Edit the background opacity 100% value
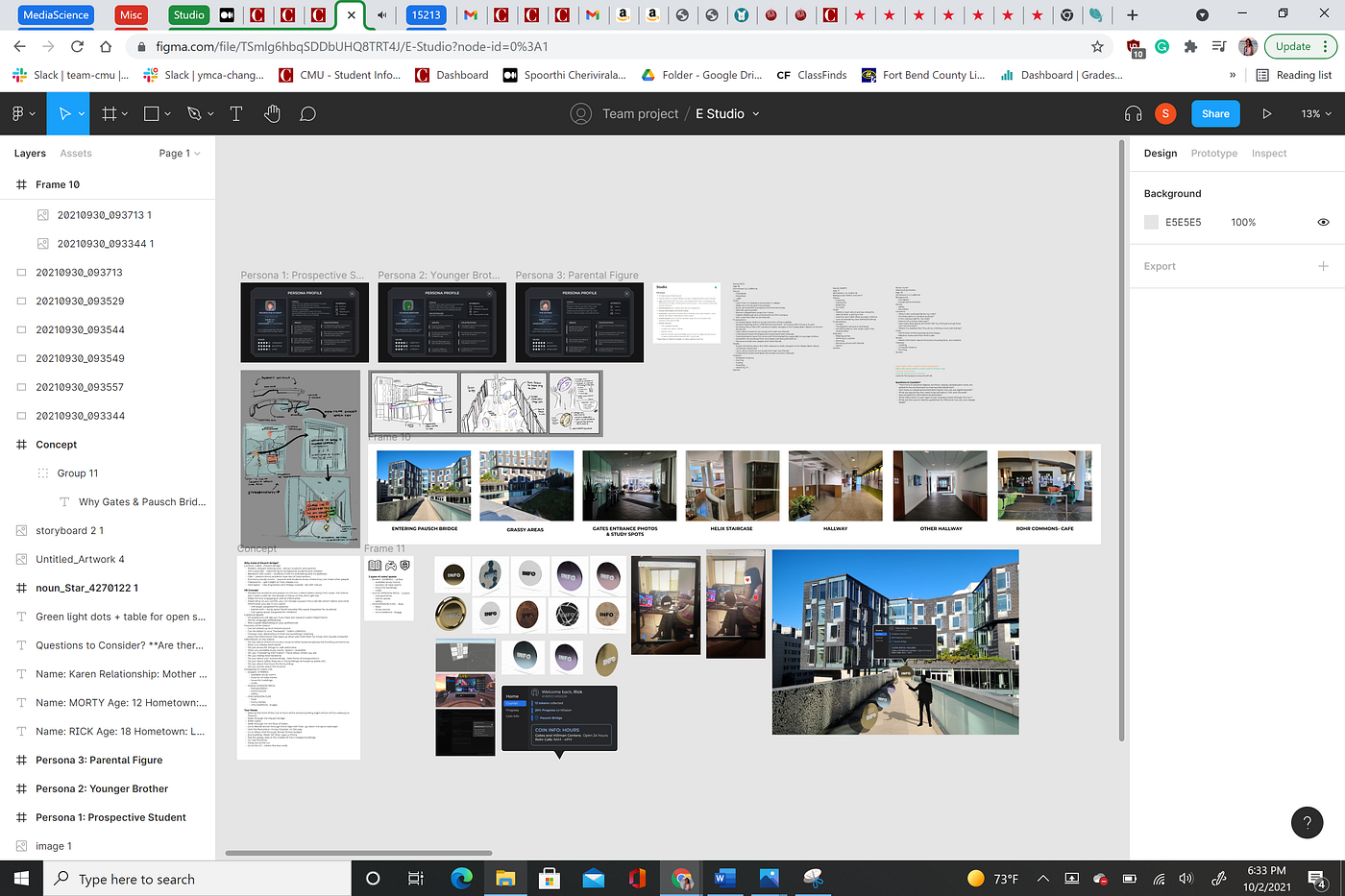The height and width of the screenshot is (896, 1345). (x=1243, y=222)
